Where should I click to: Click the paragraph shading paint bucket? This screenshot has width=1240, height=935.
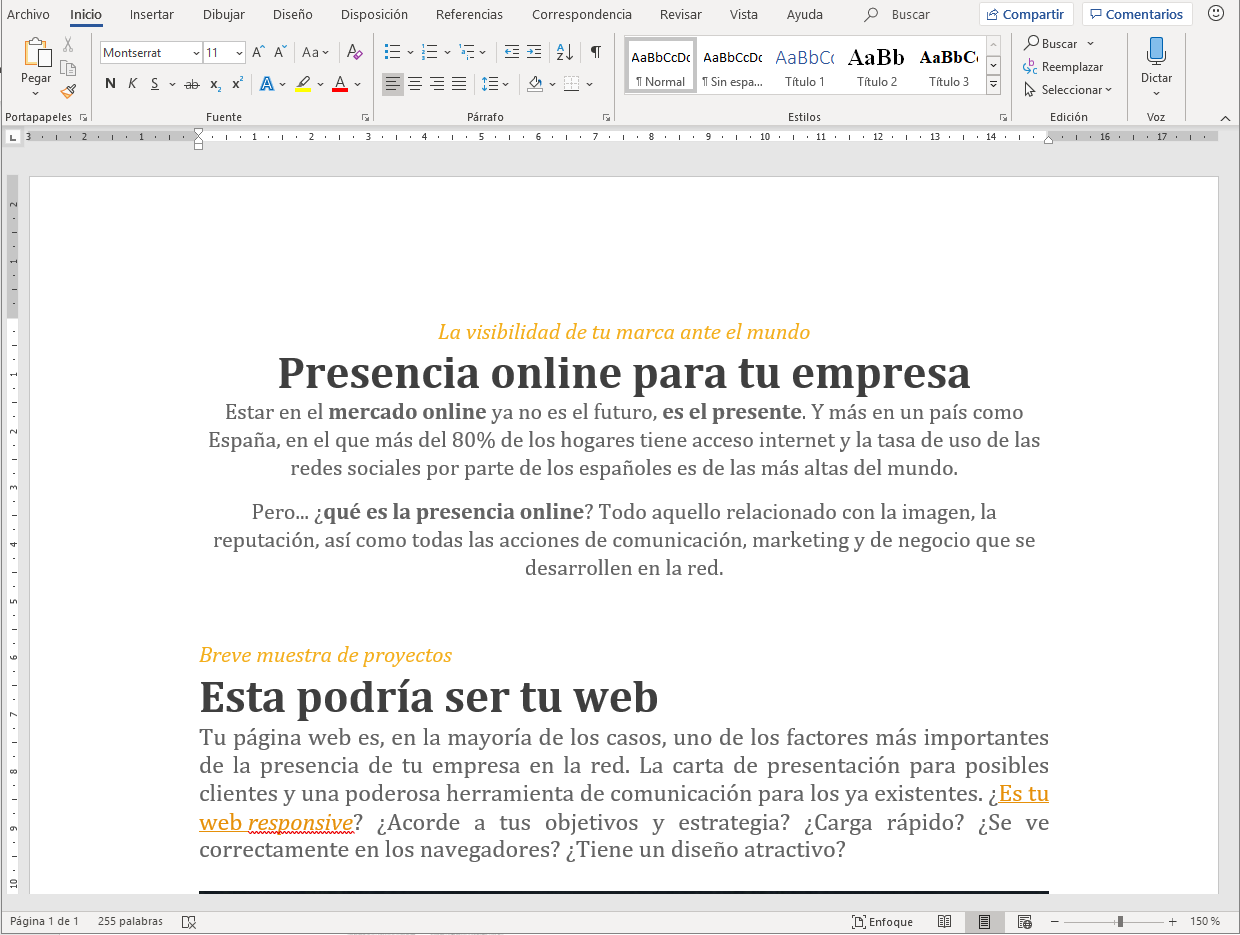coord(535,84)
